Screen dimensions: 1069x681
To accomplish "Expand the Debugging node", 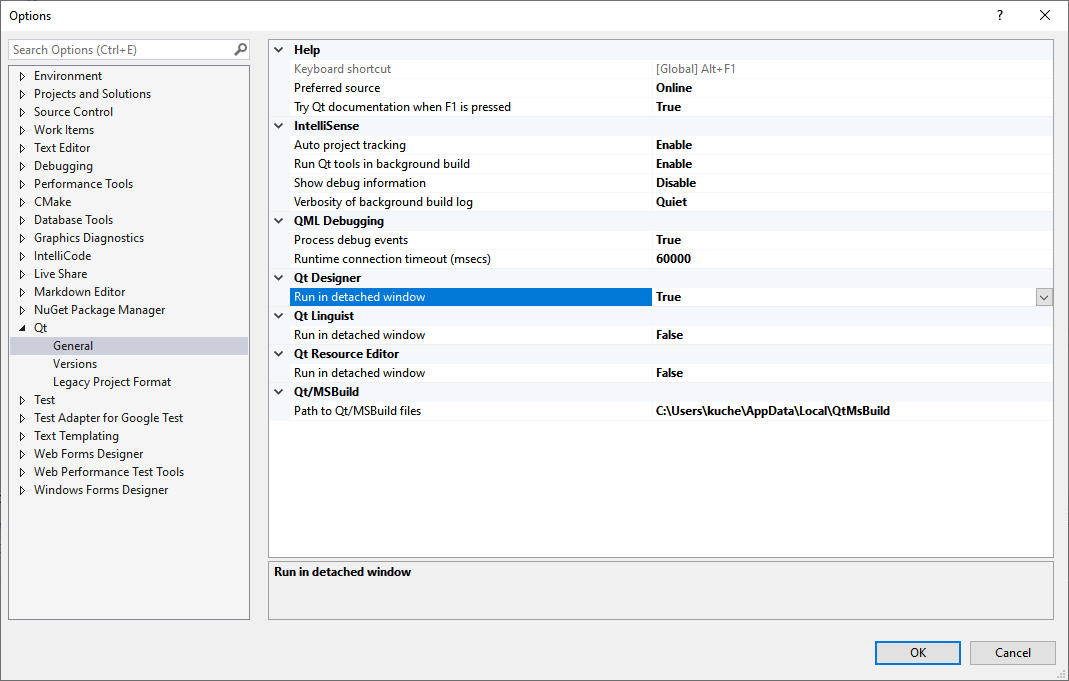I will [x=22, y=166].
